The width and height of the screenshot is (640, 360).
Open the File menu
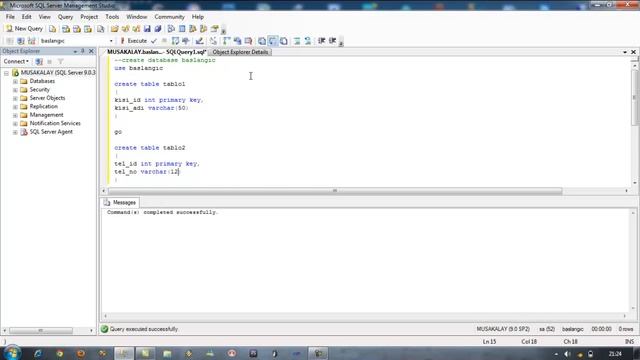pos(10,17)
